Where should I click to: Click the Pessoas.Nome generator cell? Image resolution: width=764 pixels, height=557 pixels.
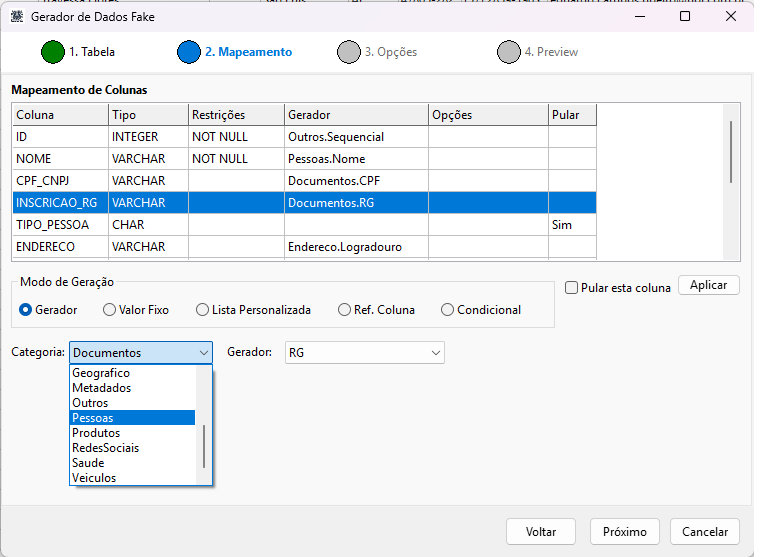coord(356,159)
